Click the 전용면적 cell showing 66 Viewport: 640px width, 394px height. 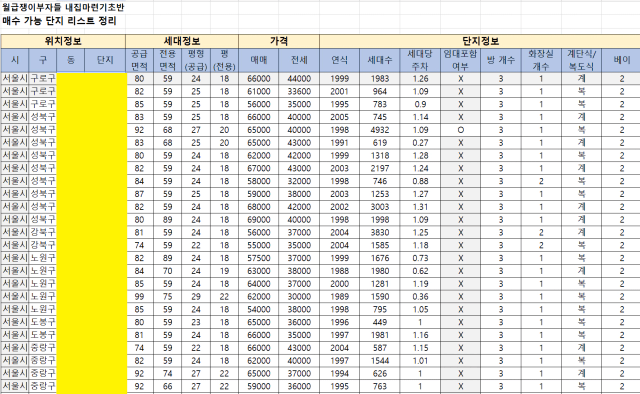(x=167, y=386)
